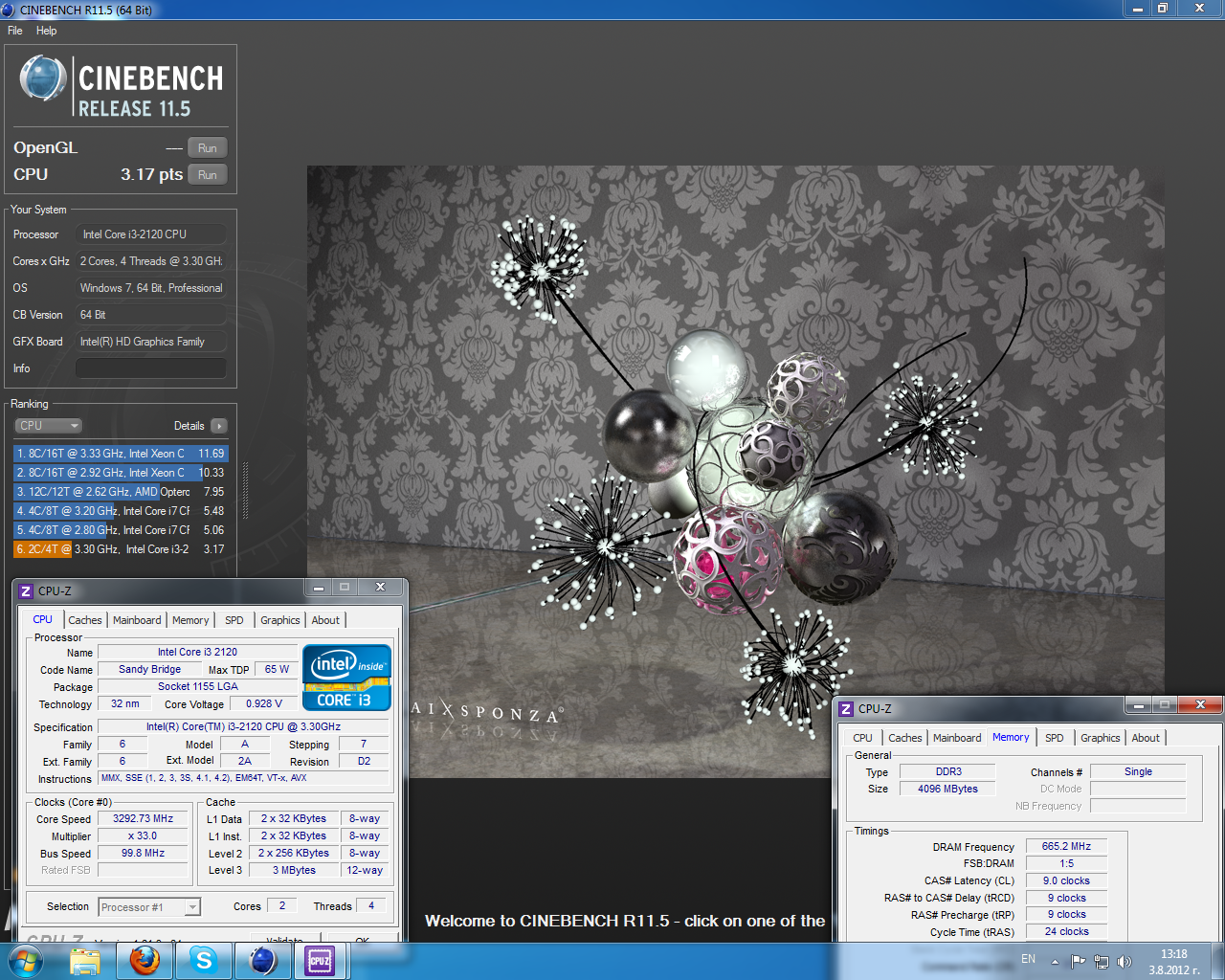The height and width of the screenshot is (980, 1225).
Task: Click the Info text field
Action: click(151, 368)
